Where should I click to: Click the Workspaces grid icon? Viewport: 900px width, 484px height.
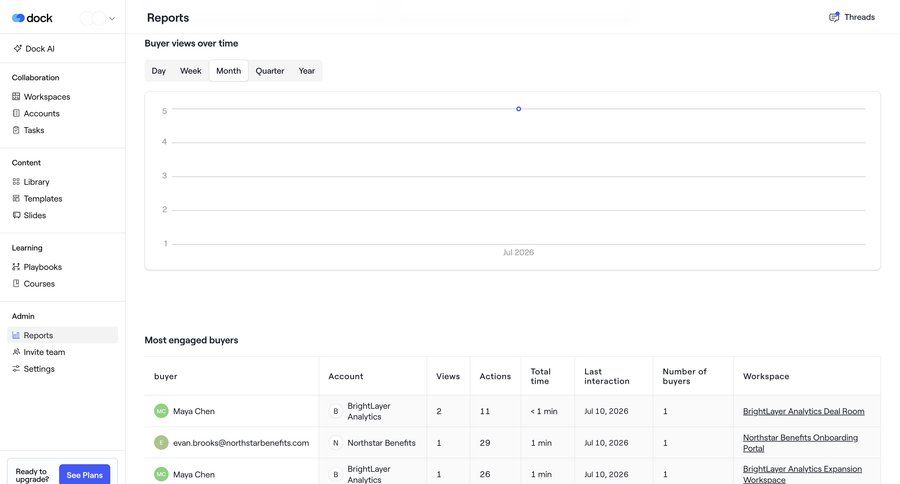click(16, 96)
